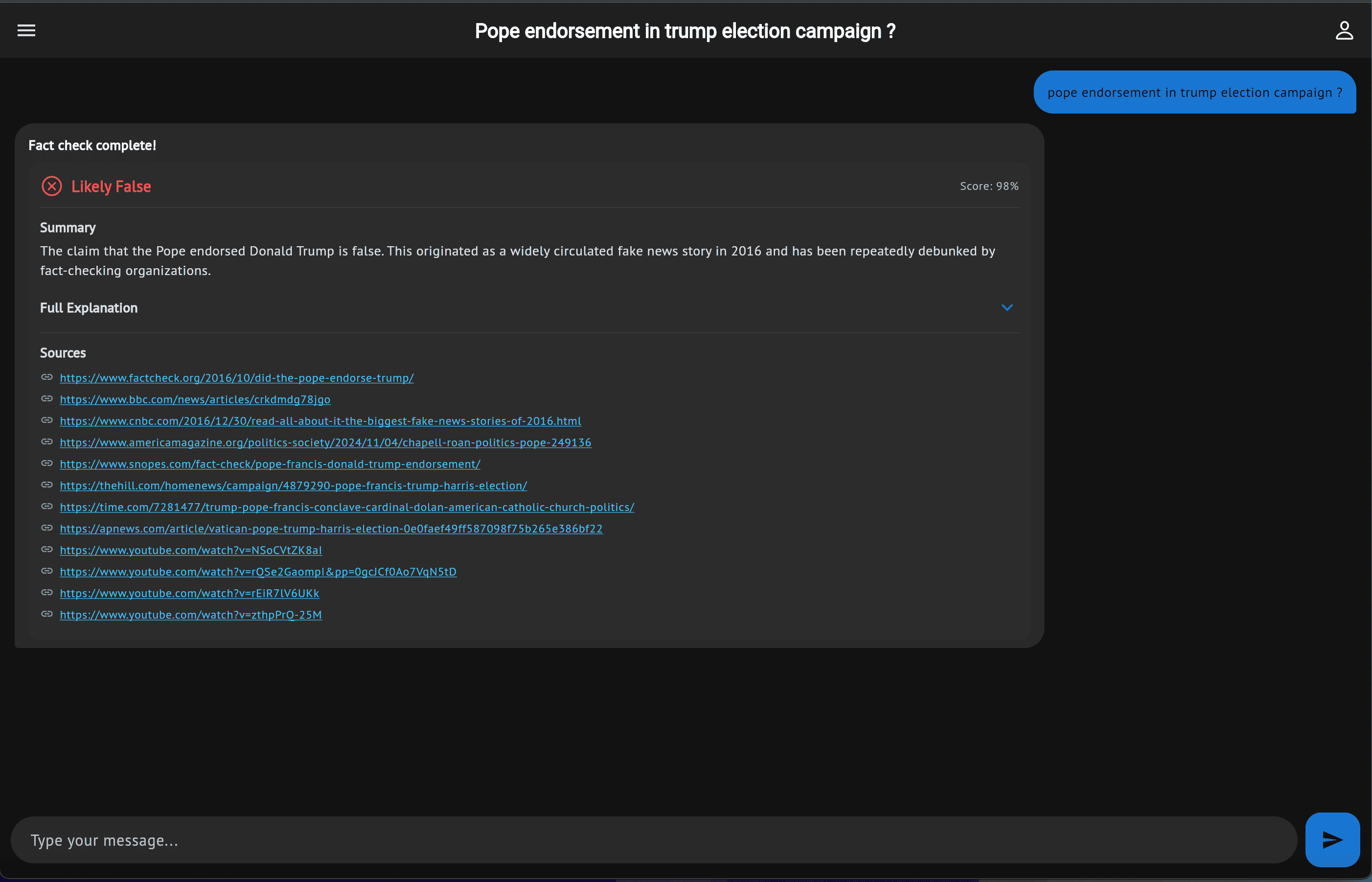1372x882 pixels.
Task: Open the time.com Trump Pope conclave link
Action: coord(347,508)
